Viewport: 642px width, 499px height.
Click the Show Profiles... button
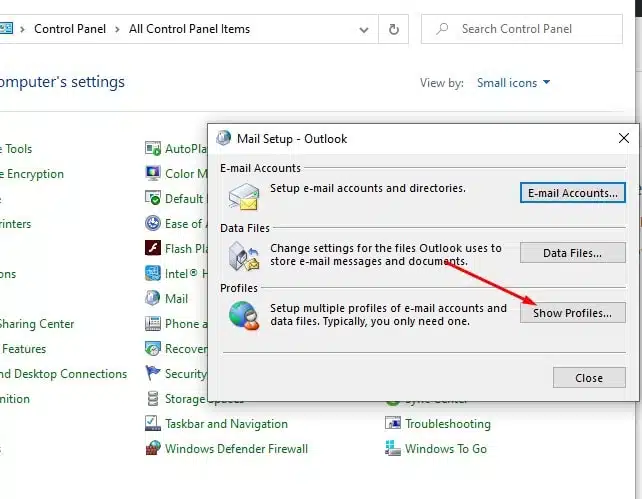coord(572,313)
